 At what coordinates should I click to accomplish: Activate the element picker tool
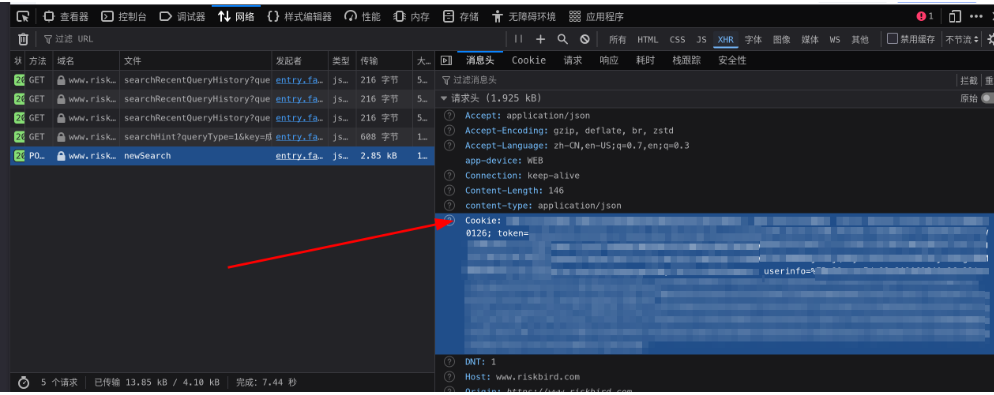[x=23, y=16]
